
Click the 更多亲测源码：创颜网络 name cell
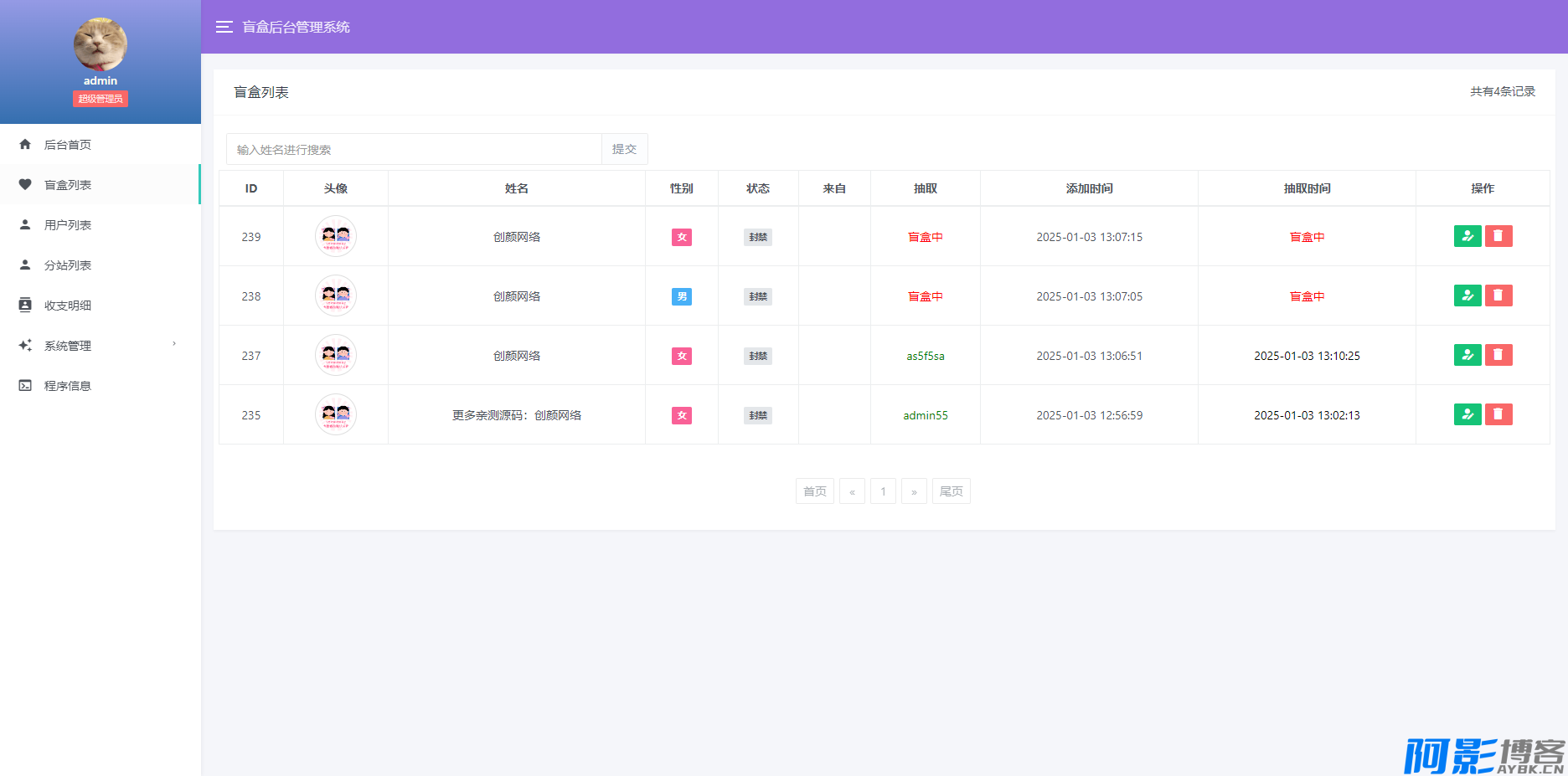517,415
